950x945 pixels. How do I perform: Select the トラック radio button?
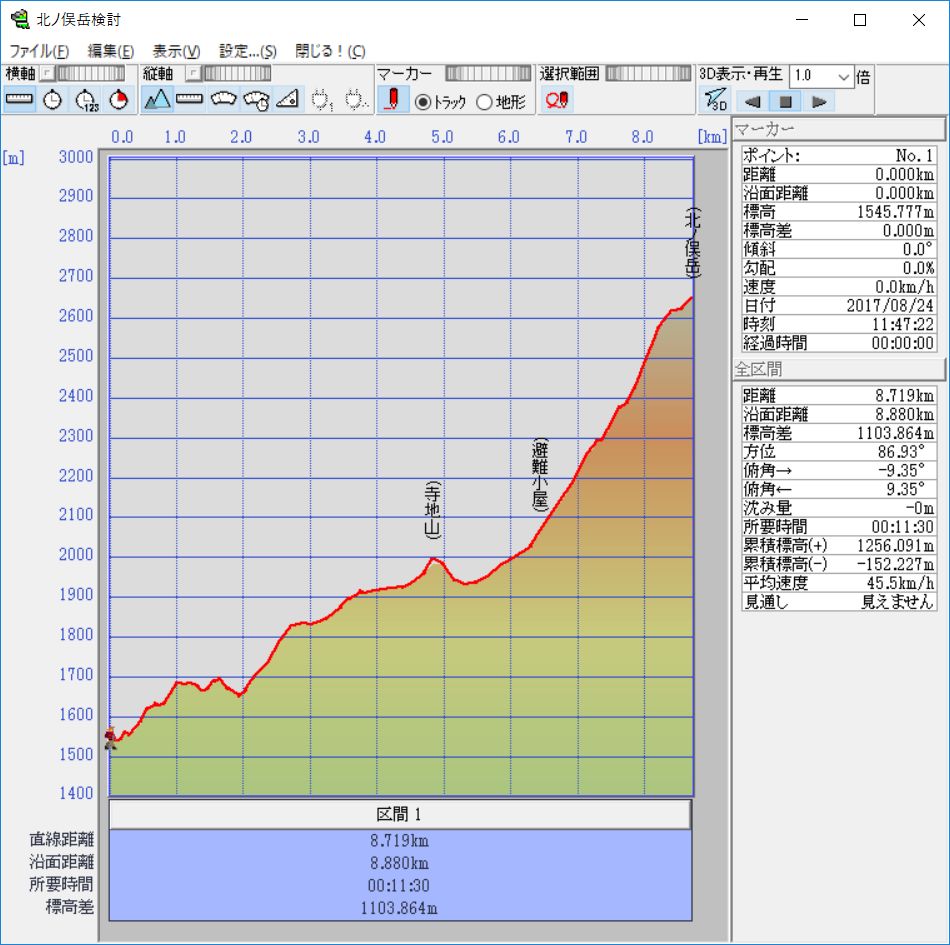(x=422, y=102)
